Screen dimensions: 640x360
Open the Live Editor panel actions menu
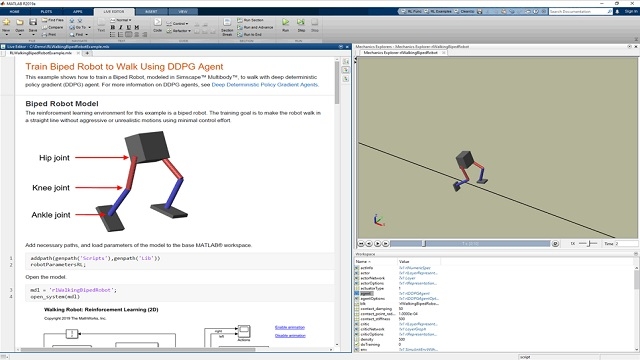click(x=341, y=47)
